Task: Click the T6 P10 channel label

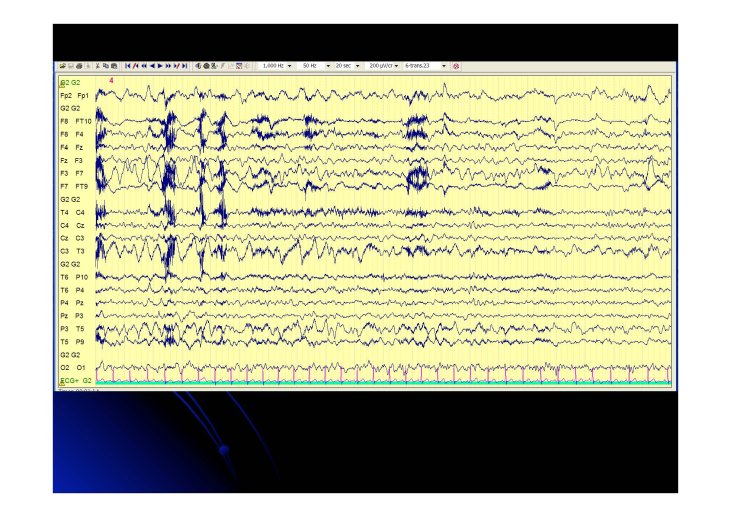Action: 74,277
